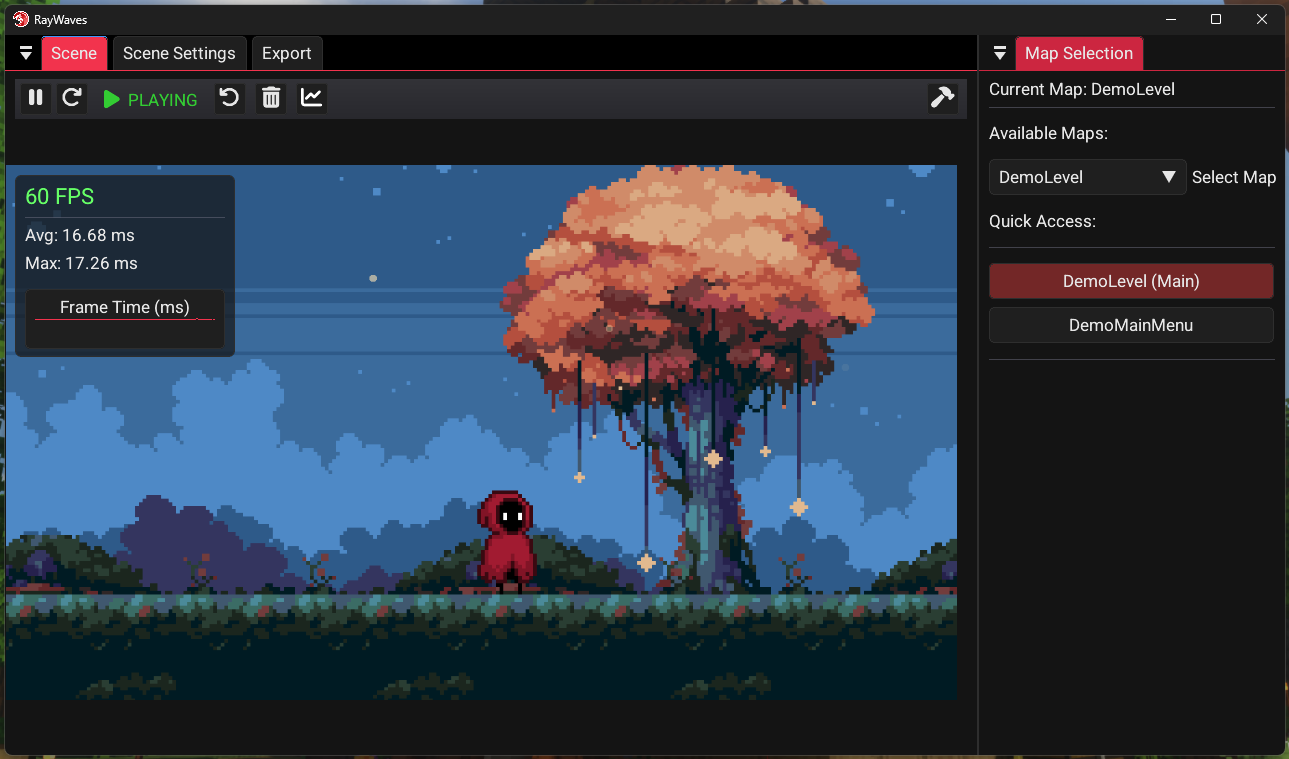The image size is (1289, 759).
Task: Open the Map Selection panel's dock menu triangle
Action: coord(999,53)
